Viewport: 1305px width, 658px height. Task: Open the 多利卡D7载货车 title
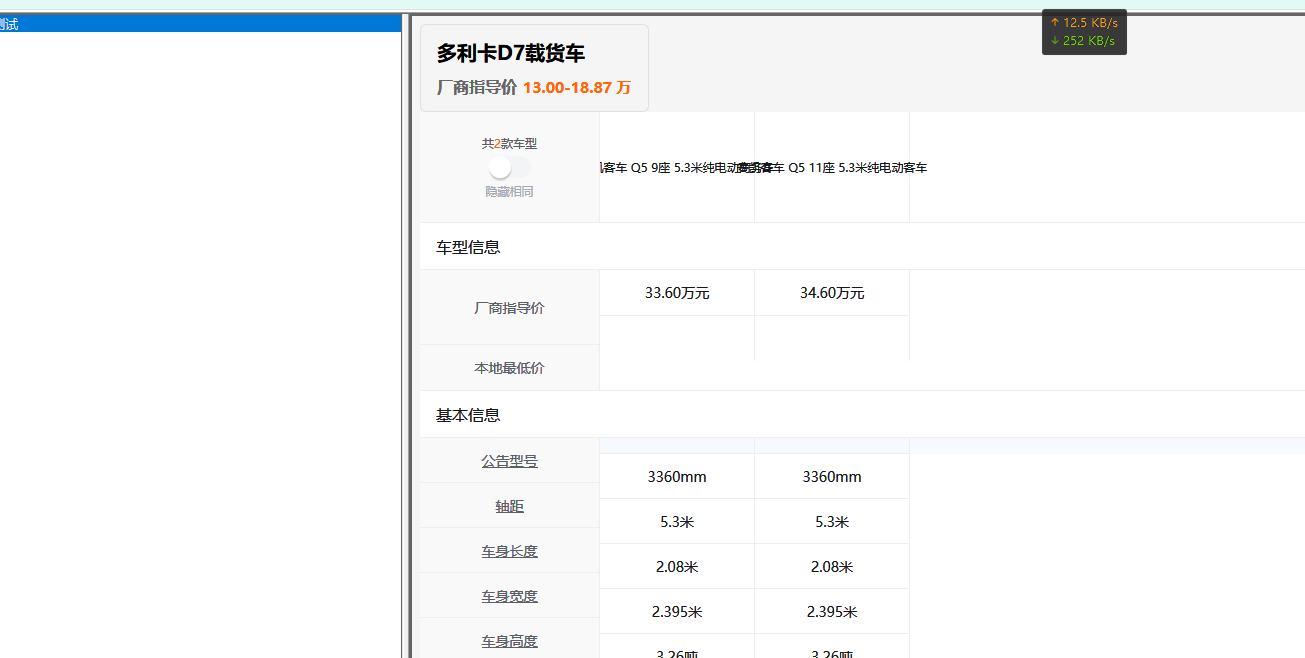pos(510,54)
